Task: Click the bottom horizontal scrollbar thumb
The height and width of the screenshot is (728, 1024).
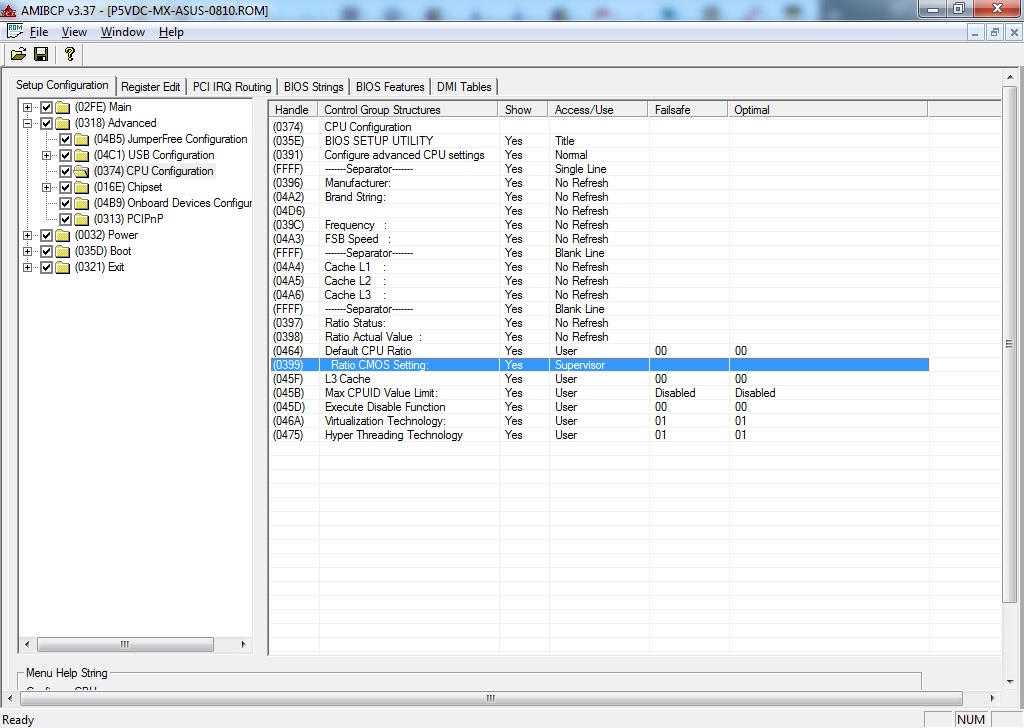Action: [491, 698]
